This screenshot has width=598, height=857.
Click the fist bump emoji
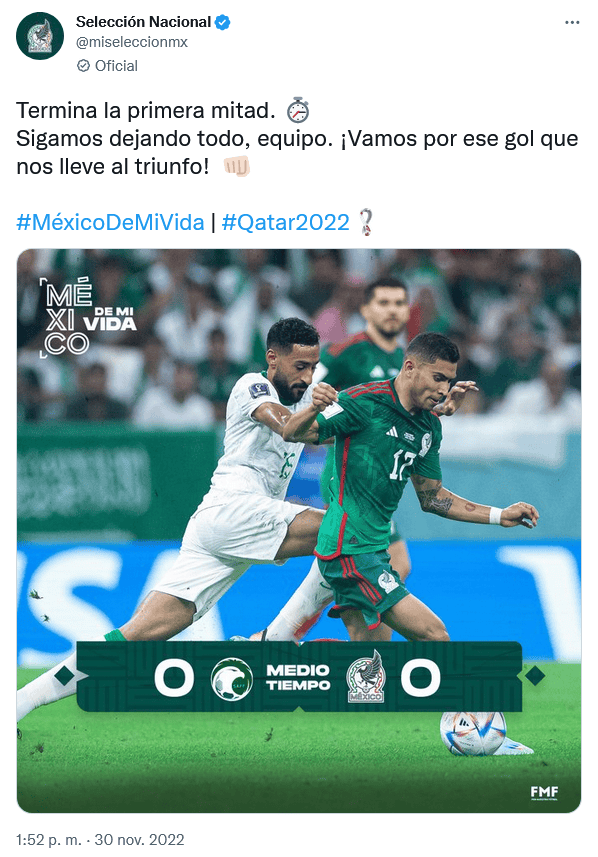tap(237, 166)
